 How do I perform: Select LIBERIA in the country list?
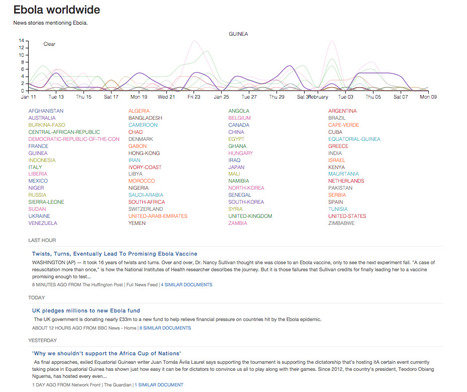[x=38, y=174]
